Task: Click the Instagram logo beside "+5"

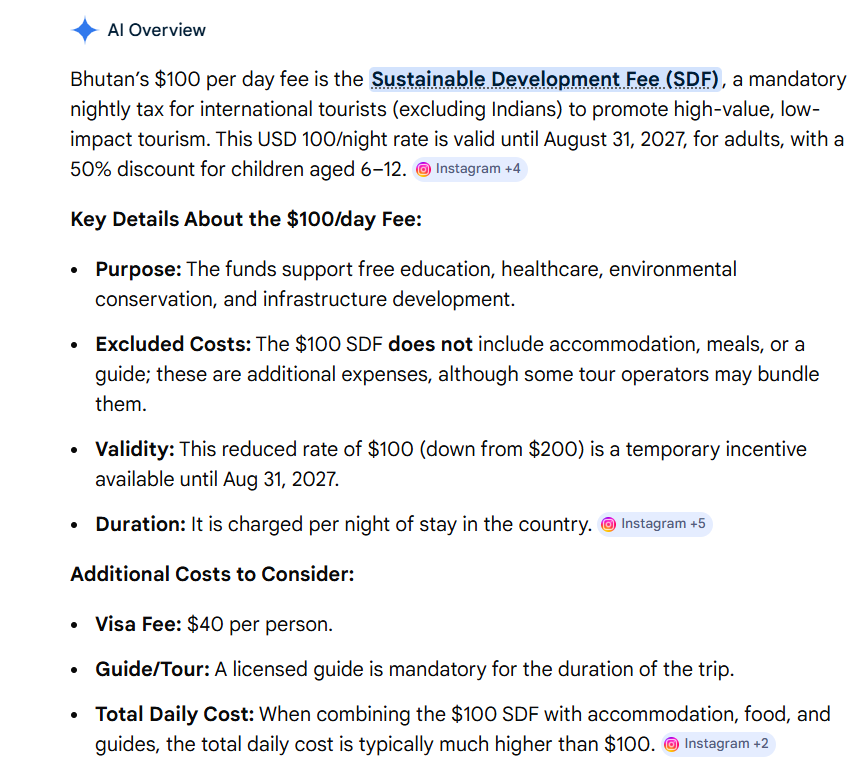Action: tap(608, 524)
